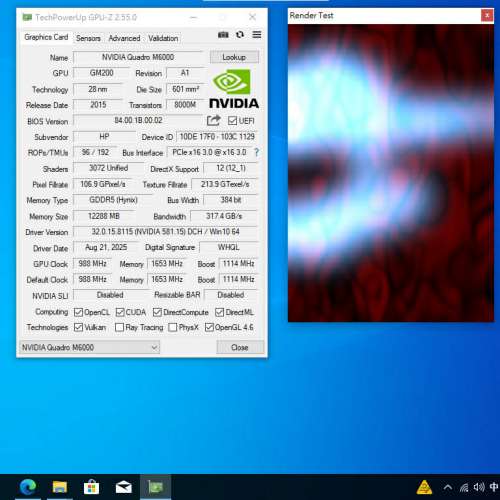
Task: Toggle the OpenCL checkbox
Action: pos(78,312)
